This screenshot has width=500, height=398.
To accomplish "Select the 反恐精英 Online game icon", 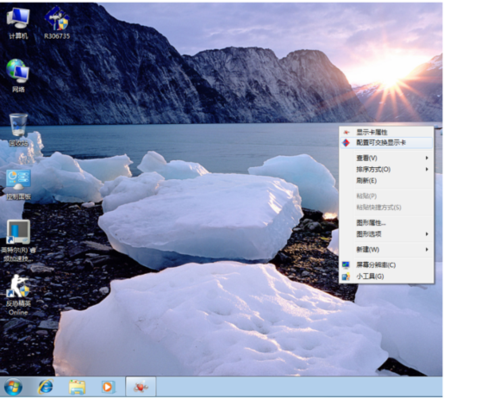I will tap(18, 295).
